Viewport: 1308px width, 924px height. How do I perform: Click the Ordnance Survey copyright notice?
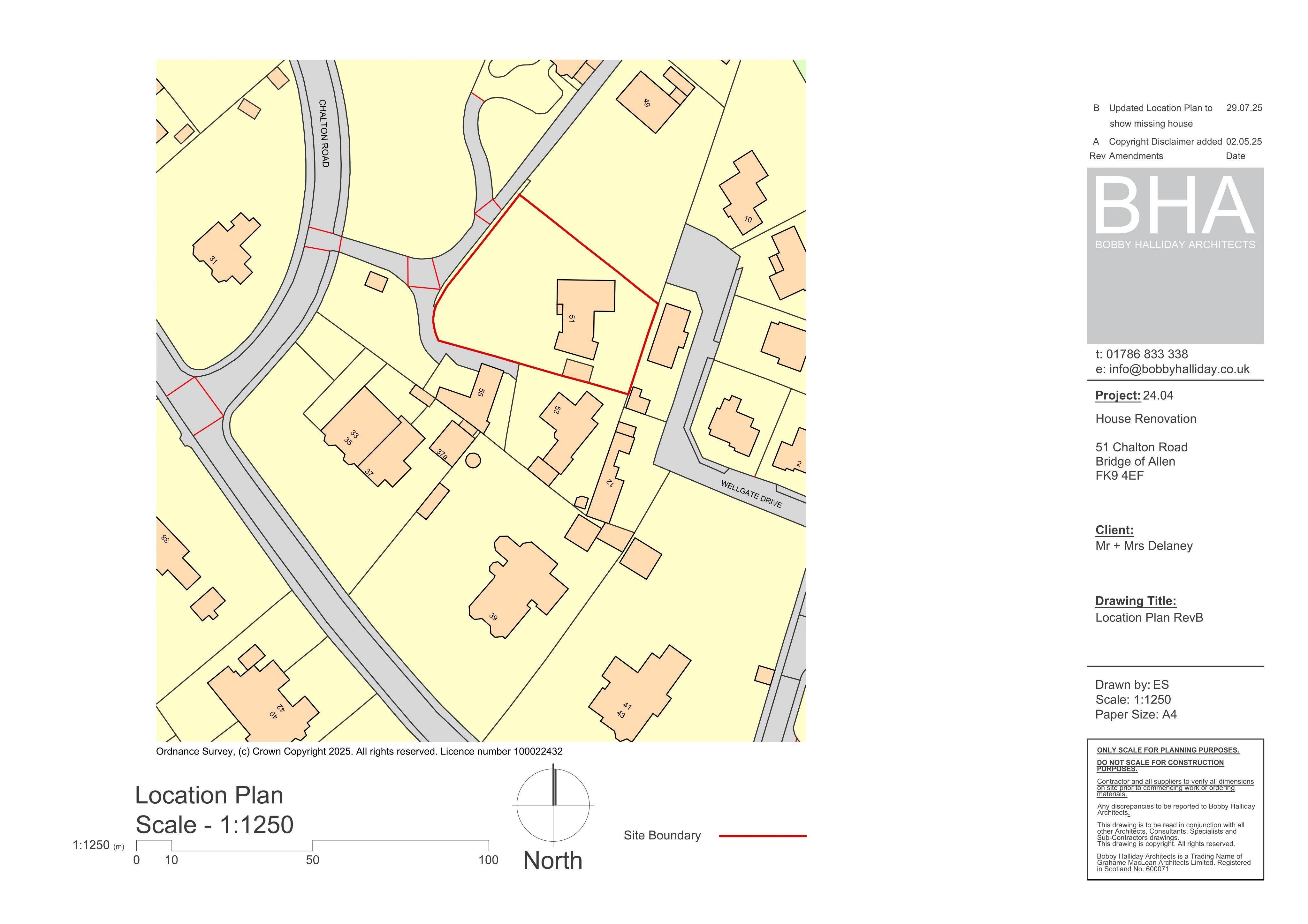pyautogui.click(x=360, y=752)
